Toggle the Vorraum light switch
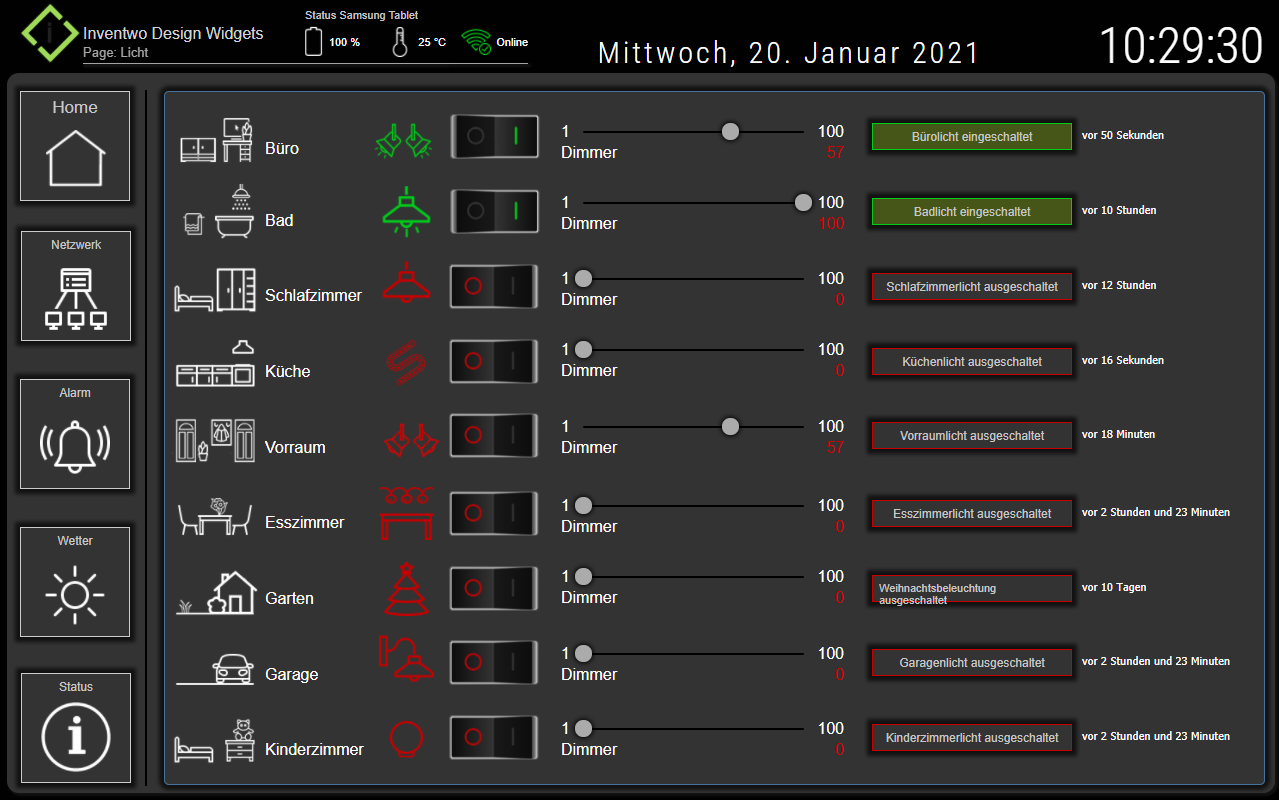This screenshot has width=1279, height=800. 493,435
